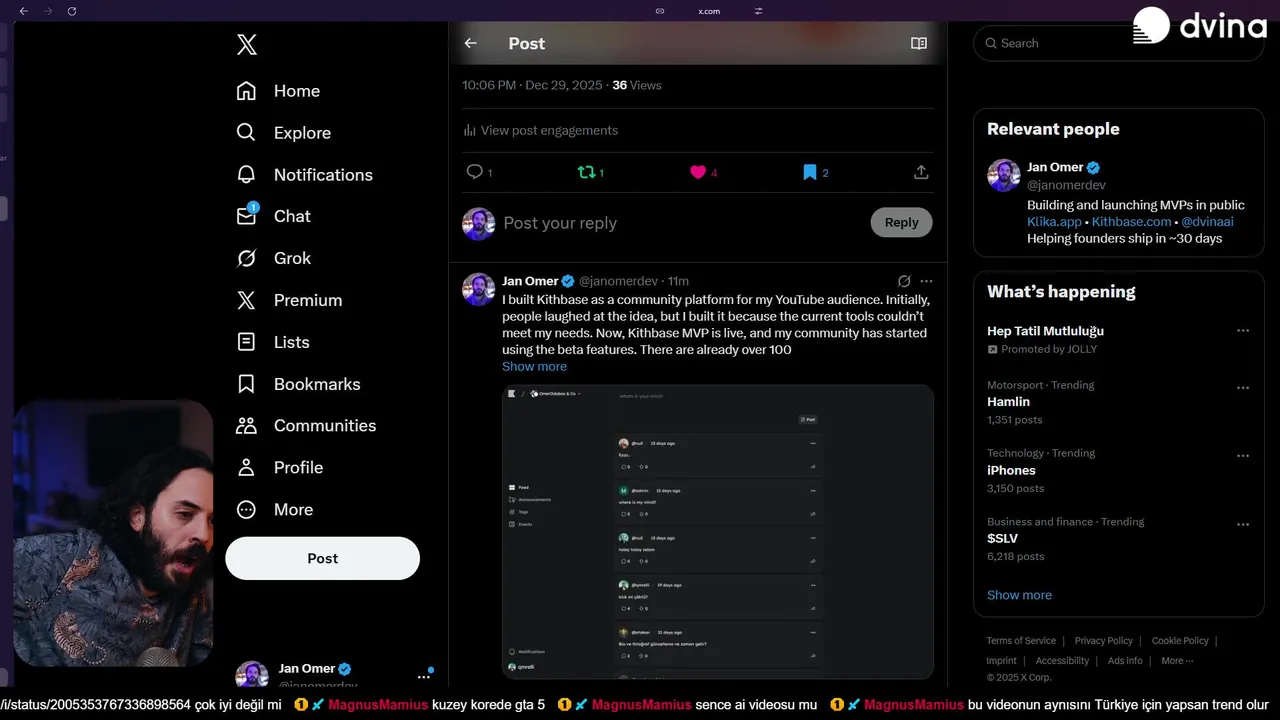The height and width of the screenshot is (720, 1280).
Task: Open Chat with unread badge
Action: [x=292, y=216]
